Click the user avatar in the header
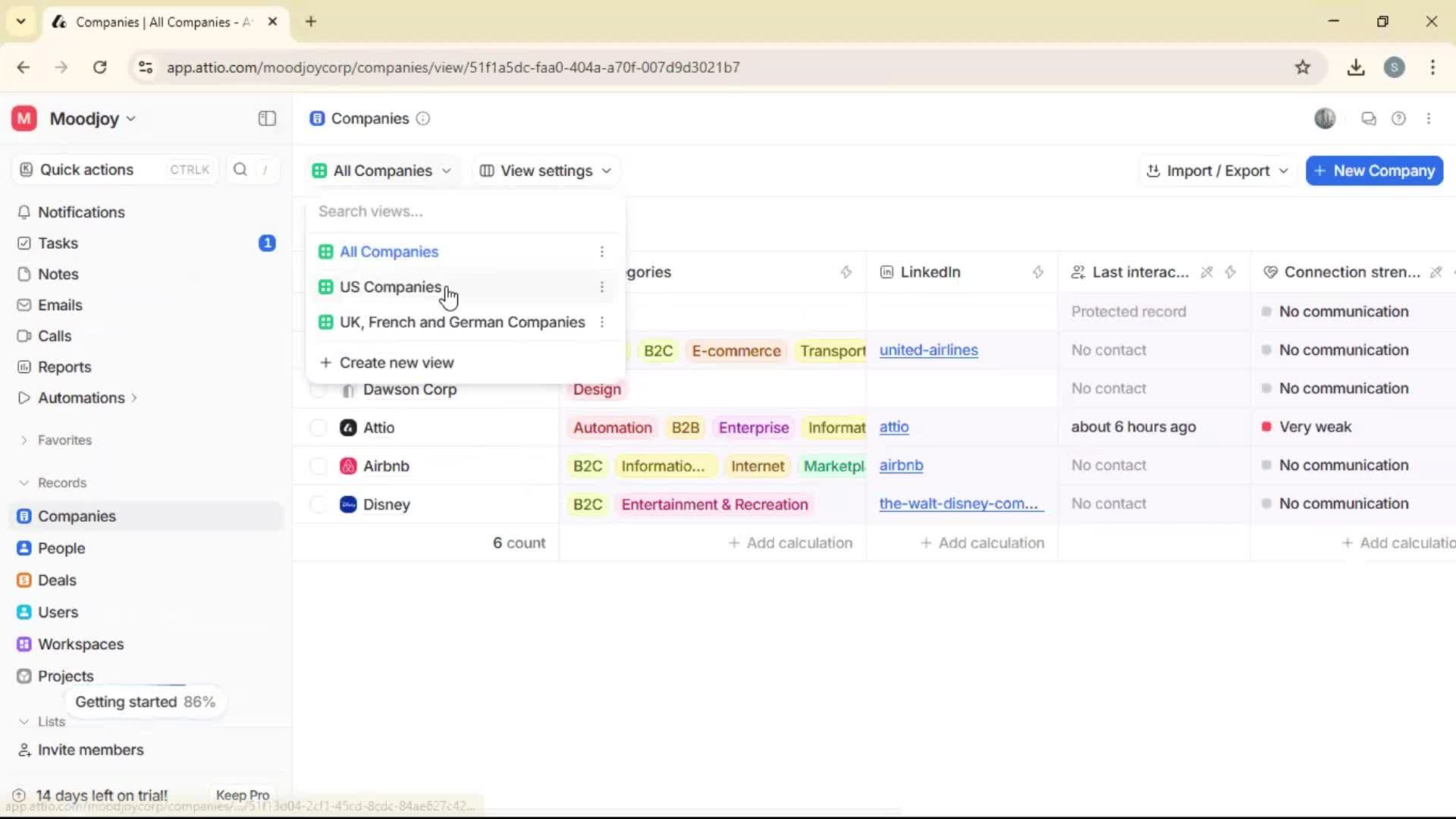This screenshot has width=1456, height=819. pyautogui.click(x=1325, y=118)
